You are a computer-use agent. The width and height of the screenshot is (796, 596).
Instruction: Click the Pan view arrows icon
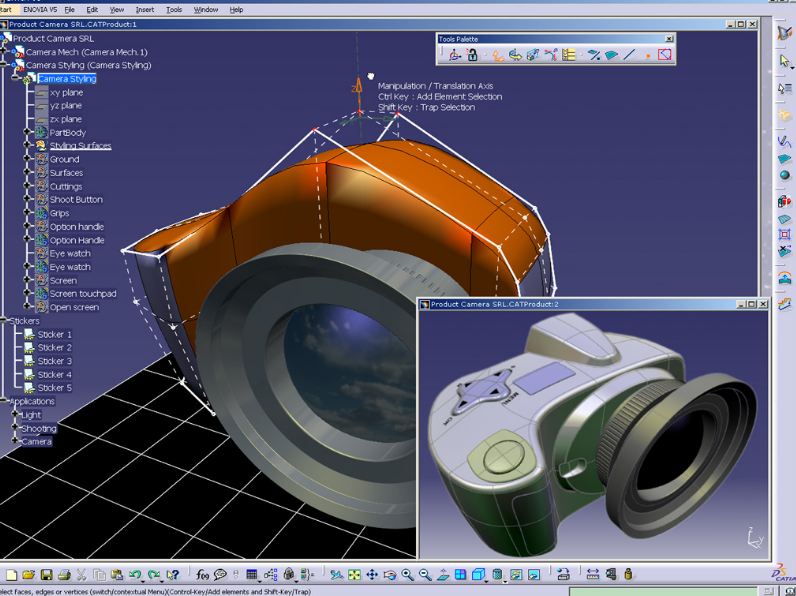372,575
